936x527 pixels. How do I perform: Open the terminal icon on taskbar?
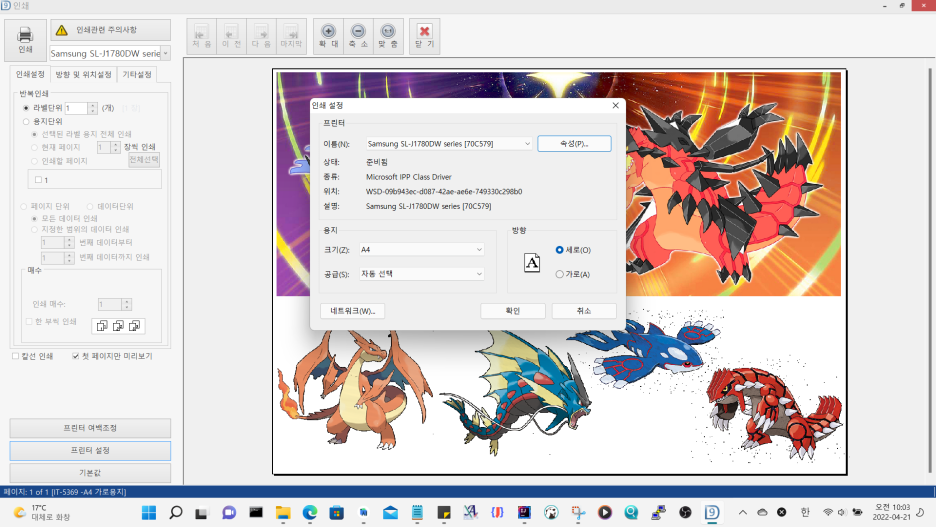pos(256,512)
